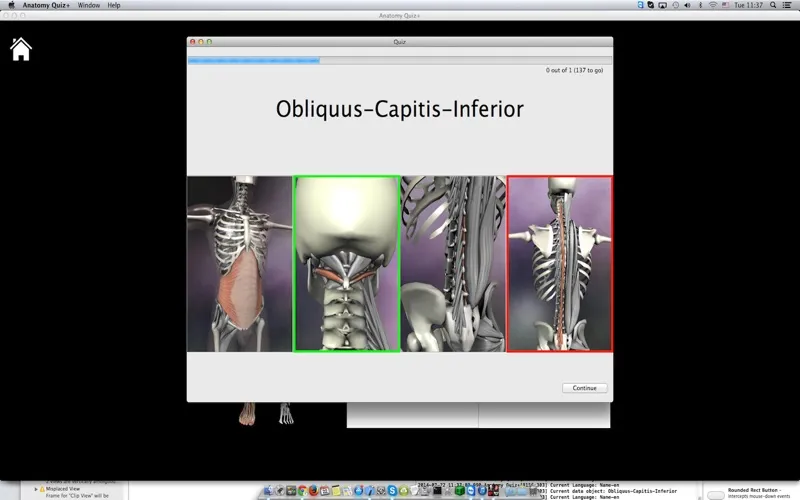Click the foot skeleton thumbnail behind the quiz
The width and height of the screenshot is (800, 500).
(x=286, y=414)
